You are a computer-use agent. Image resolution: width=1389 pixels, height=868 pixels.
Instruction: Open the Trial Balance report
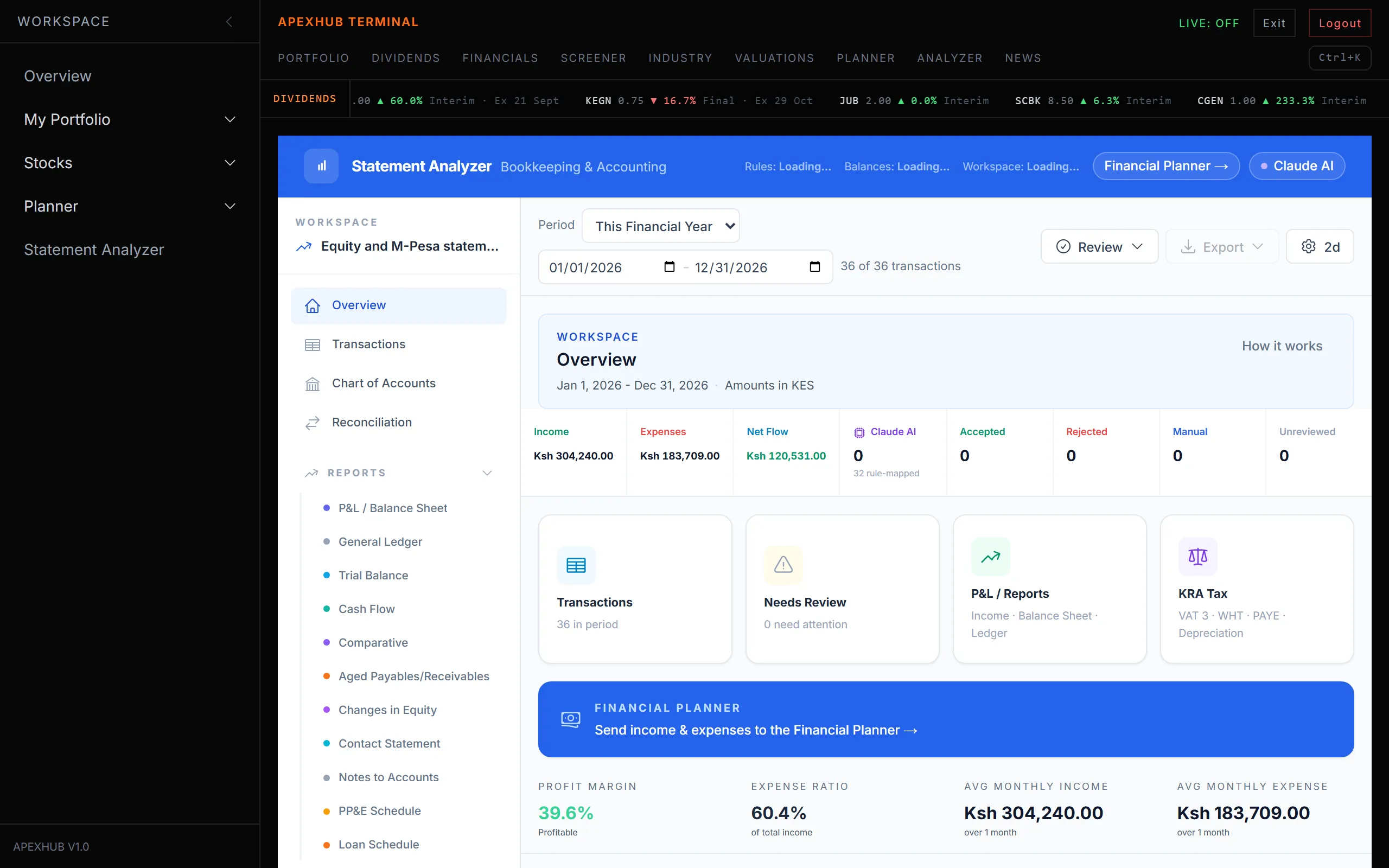[x=373, y=575]
